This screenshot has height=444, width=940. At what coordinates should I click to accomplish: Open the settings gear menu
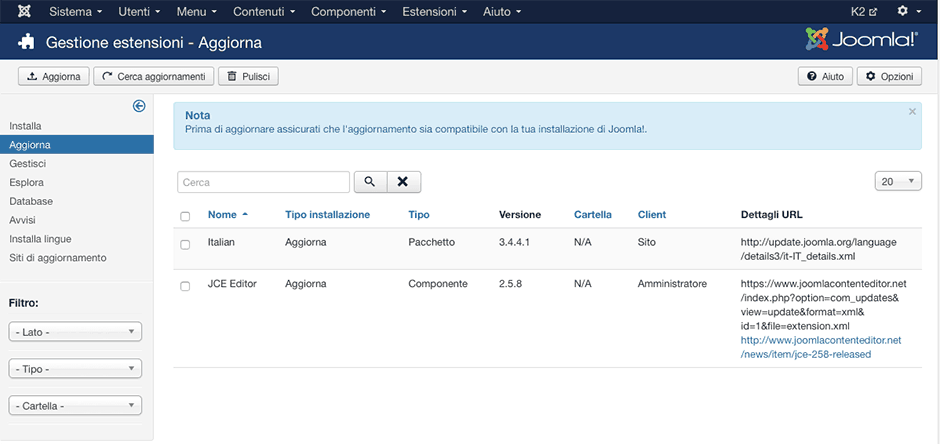(x=908, y=12)
